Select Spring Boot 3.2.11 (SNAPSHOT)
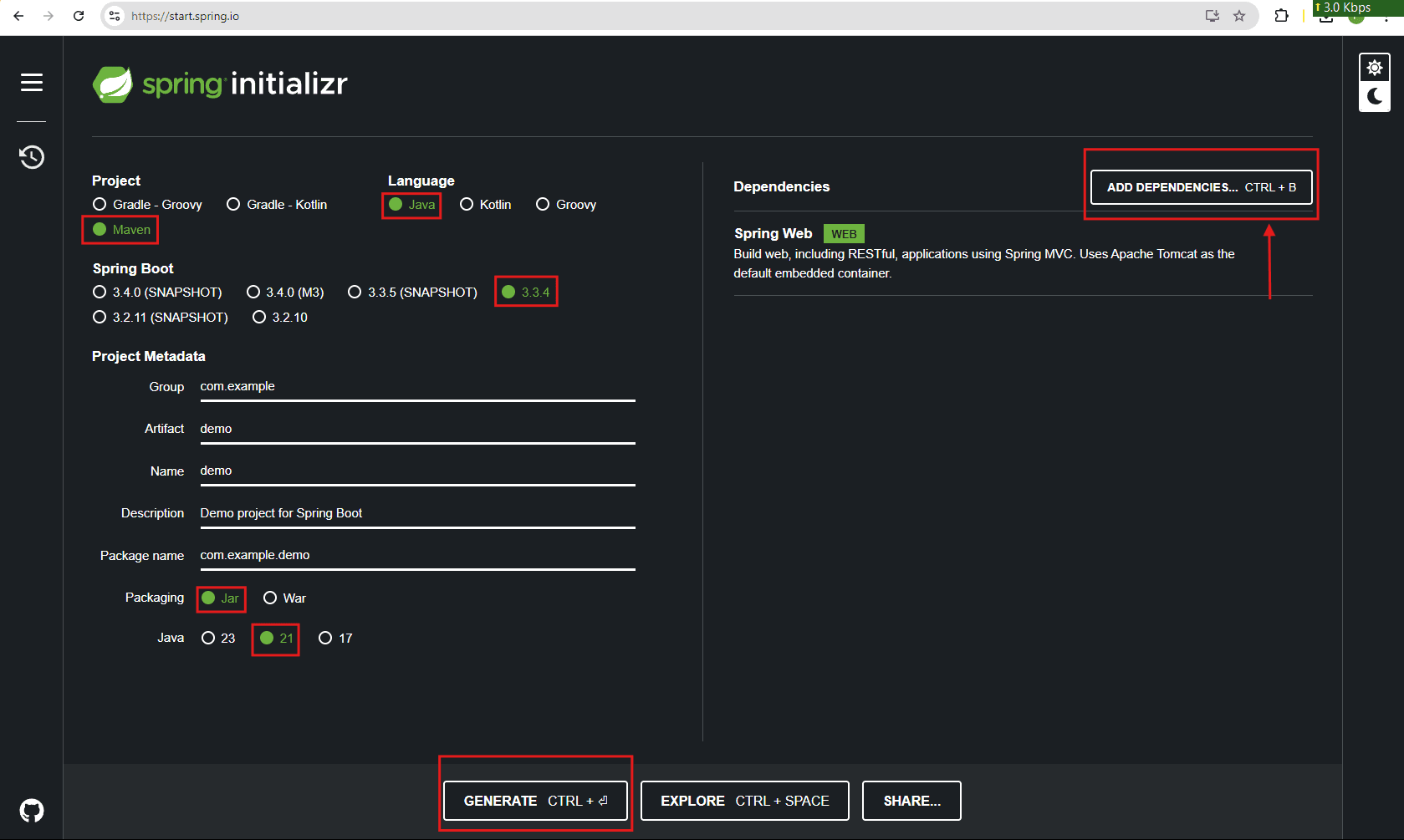Viewport: 1404px width, 840px height. (x=160, y=318)
